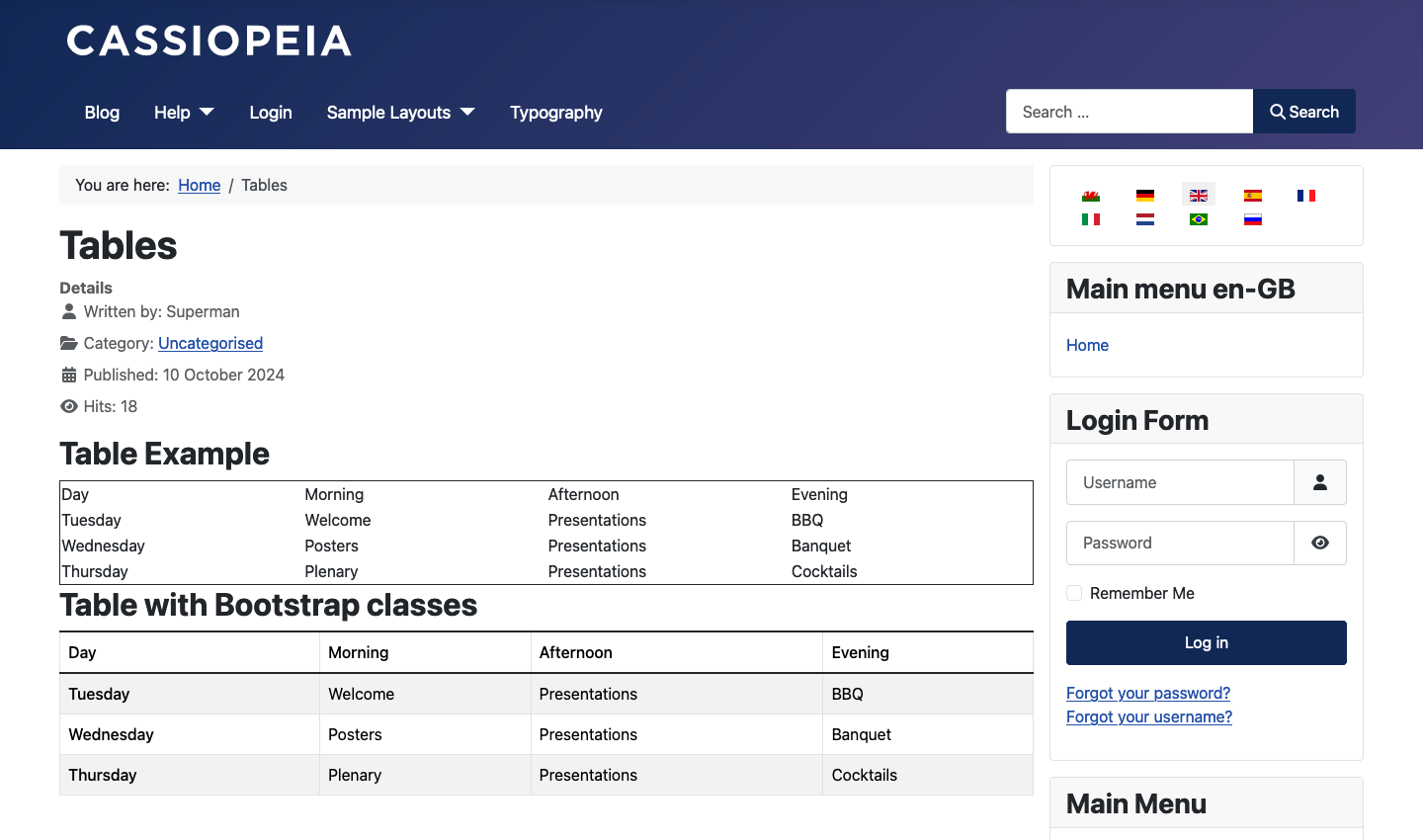Image resolution: width=1423 pixels, height=840 pixels.
Task: Go to Typography in the navigation
Action: [x=555, y=113]
